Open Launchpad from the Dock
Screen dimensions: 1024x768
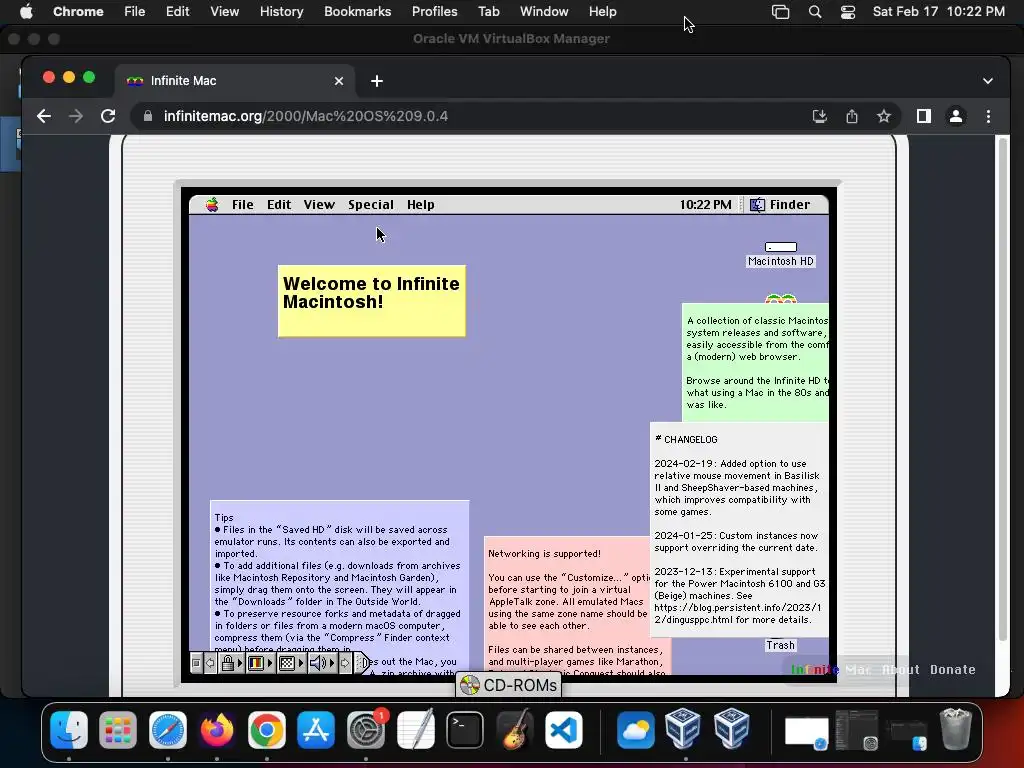tap(118, 729)
